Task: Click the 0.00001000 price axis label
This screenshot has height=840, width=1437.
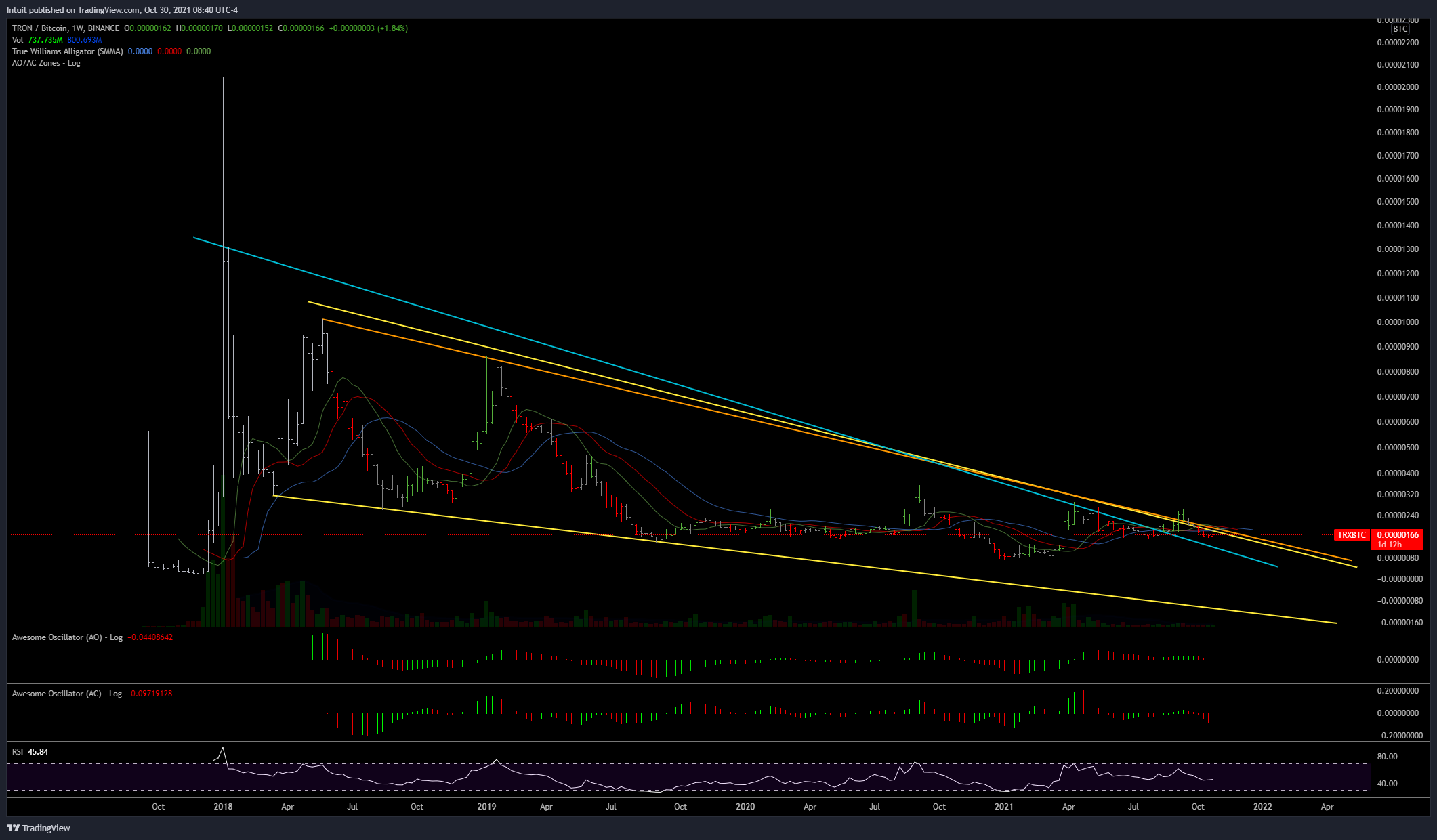Action: (x=1398, y=322)
